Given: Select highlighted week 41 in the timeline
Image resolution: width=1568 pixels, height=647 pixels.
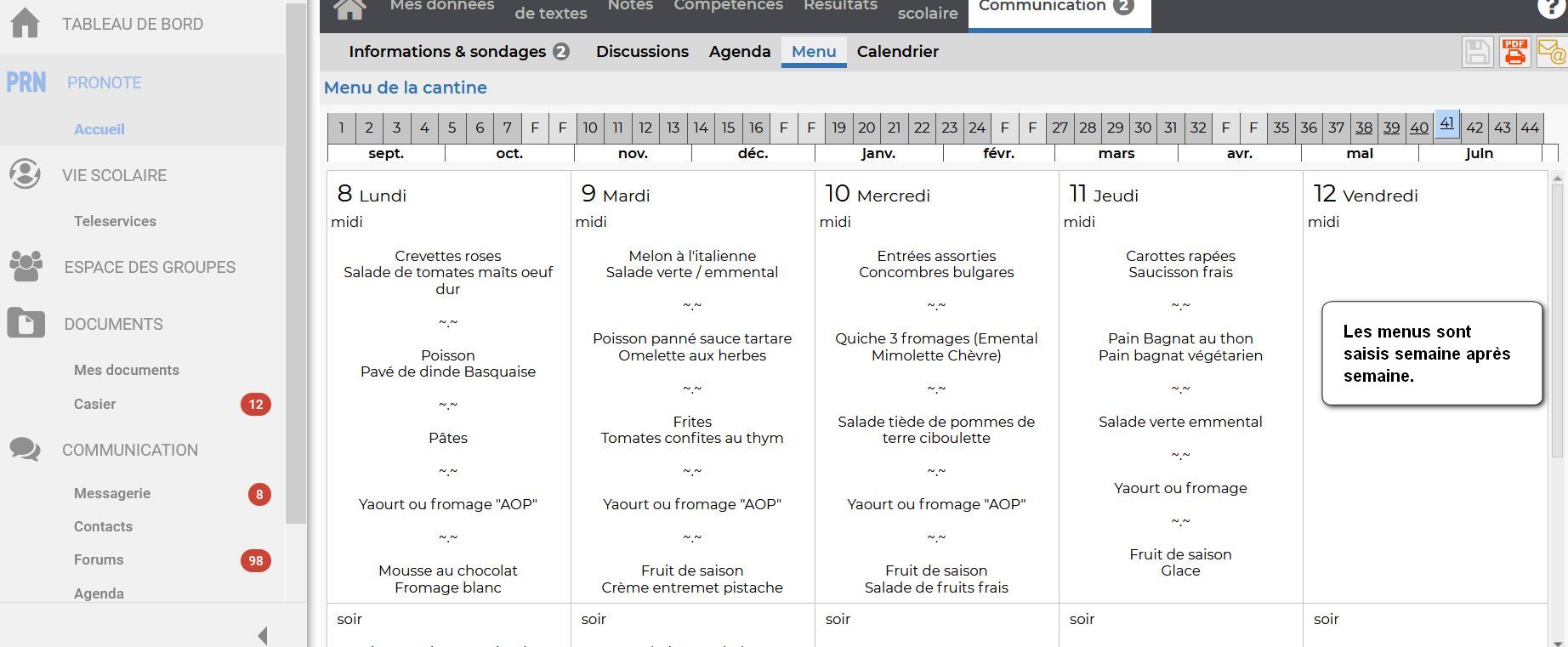Looking at the screenshot, I should 1446,123.
